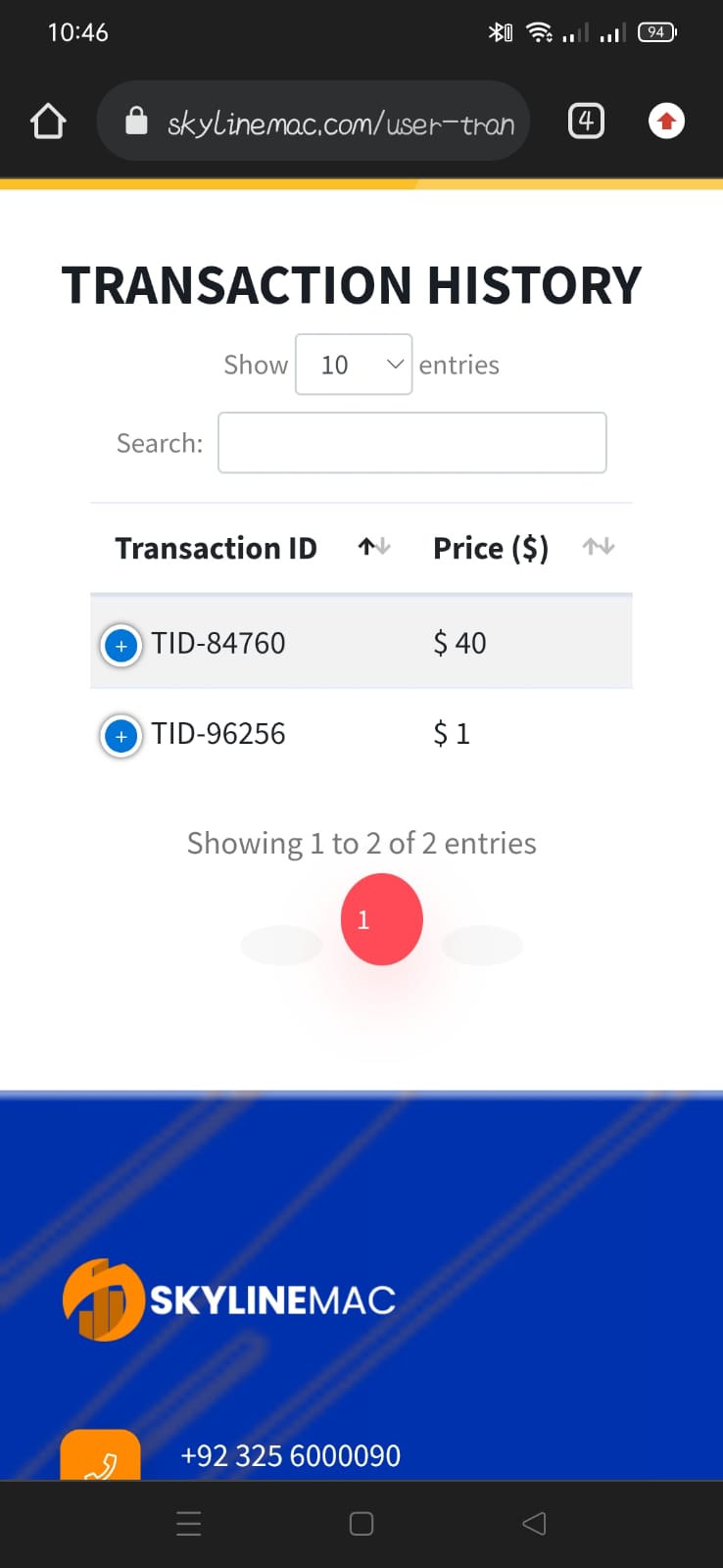723x1568 pixels.
Task: Open Android recent apps menu button
Action: pos(189,1524)
